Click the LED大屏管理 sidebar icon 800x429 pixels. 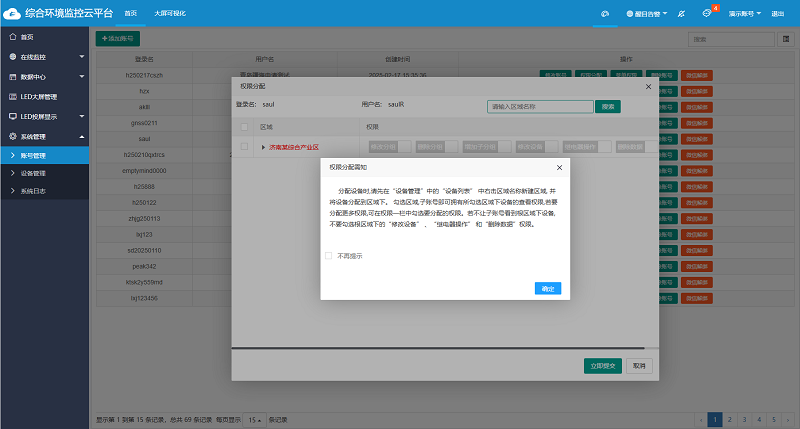[x=12, y=96]
